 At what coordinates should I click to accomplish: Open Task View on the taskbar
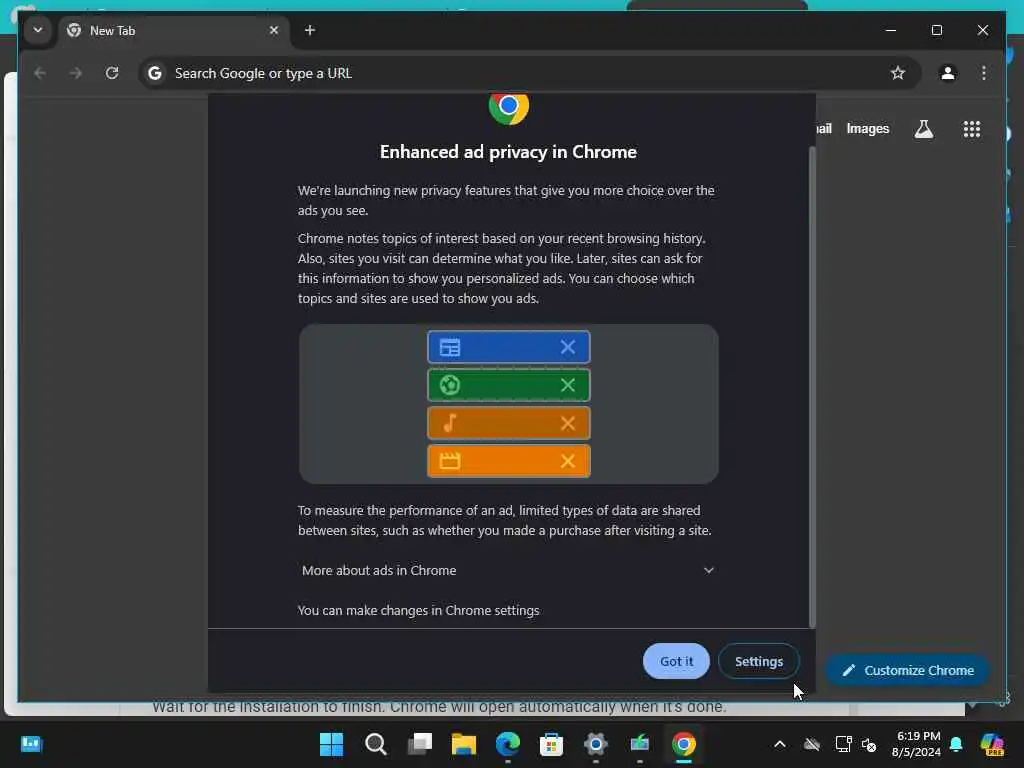click(x=420, y=744)
